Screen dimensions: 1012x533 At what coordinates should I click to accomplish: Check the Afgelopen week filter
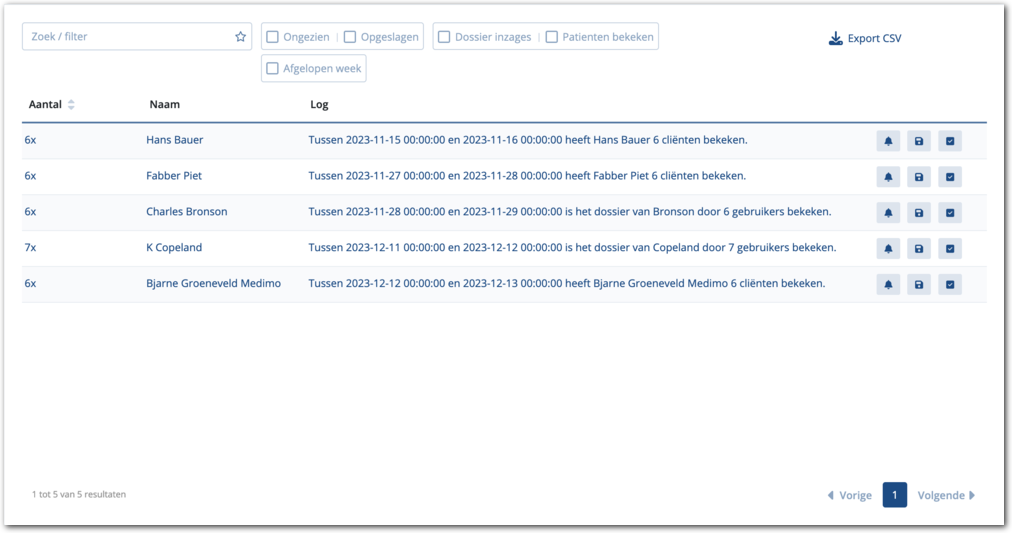272,69
